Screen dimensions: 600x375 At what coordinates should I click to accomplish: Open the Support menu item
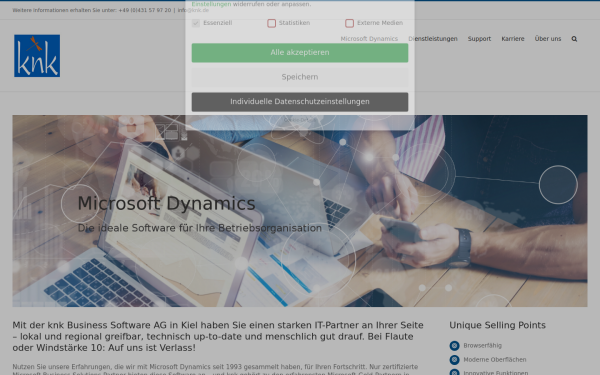pyautogui.click(x=479, y=39)
